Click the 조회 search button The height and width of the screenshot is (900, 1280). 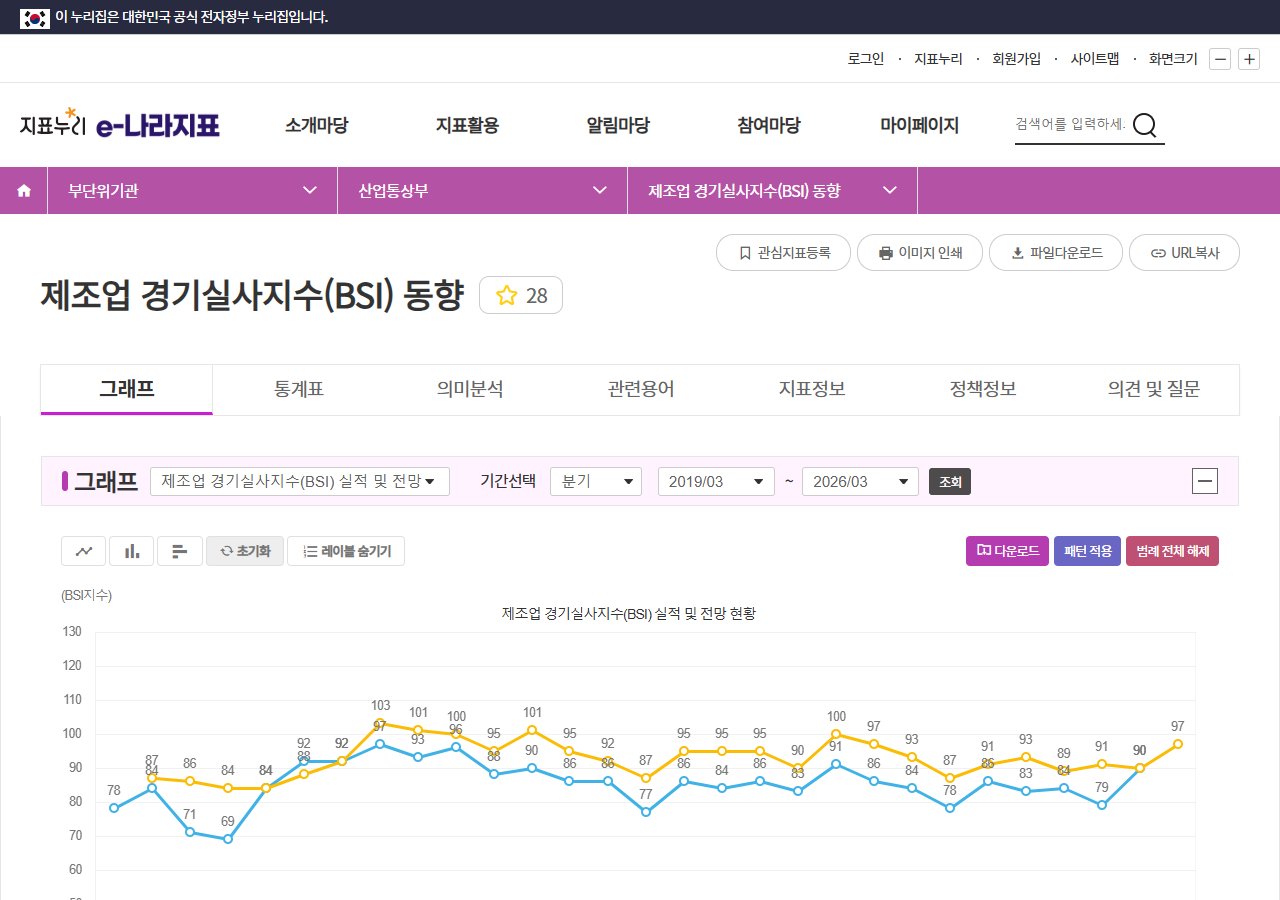point(950,482)
